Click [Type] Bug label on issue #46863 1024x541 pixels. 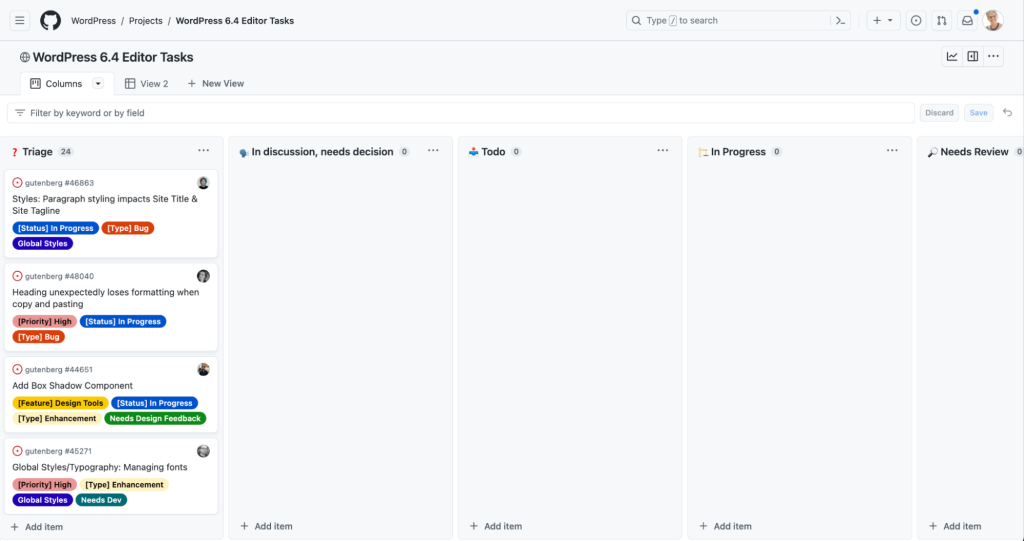pyautogui.click(x=128, y=228)
